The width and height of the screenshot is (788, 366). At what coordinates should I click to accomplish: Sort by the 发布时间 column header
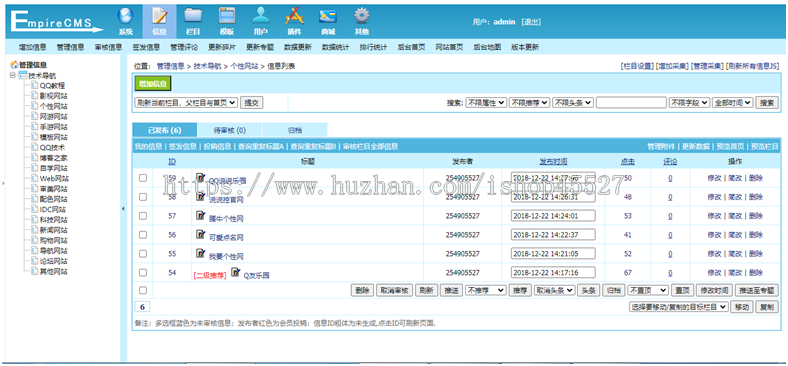pyautogui.click(x=553, y=161)
